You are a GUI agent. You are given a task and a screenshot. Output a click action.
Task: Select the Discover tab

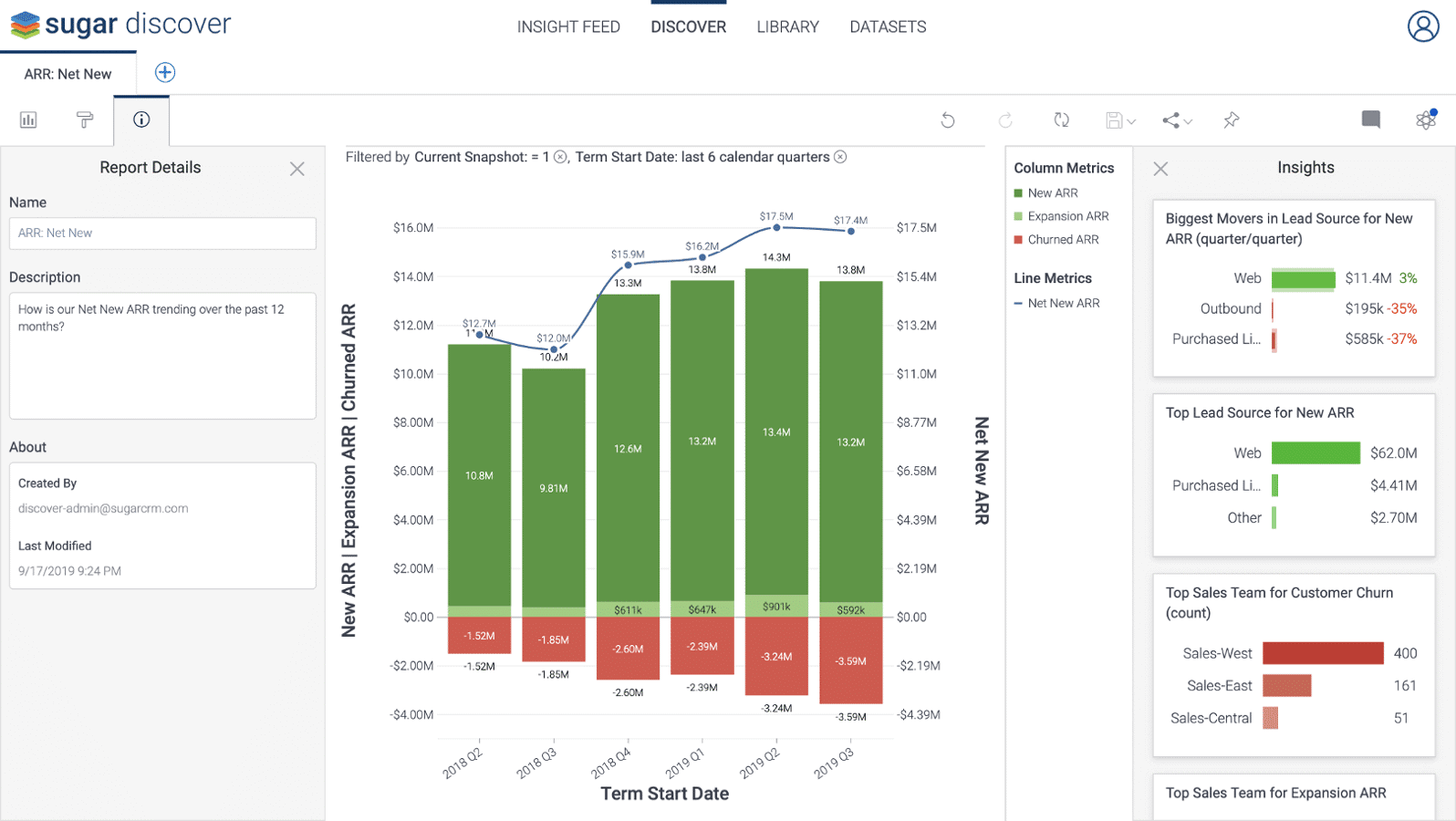click(x=689, y=27)
